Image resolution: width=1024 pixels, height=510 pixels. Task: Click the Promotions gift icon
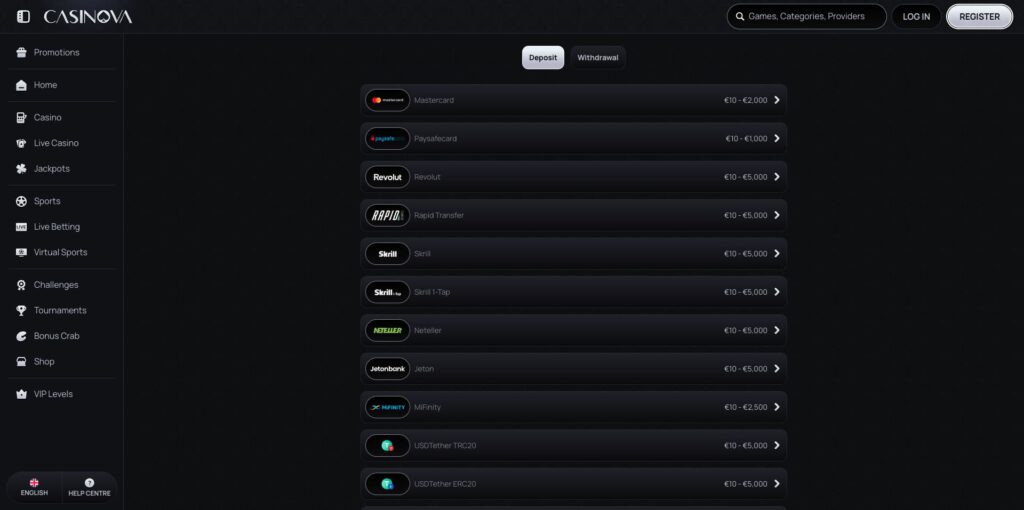point(22,52)
